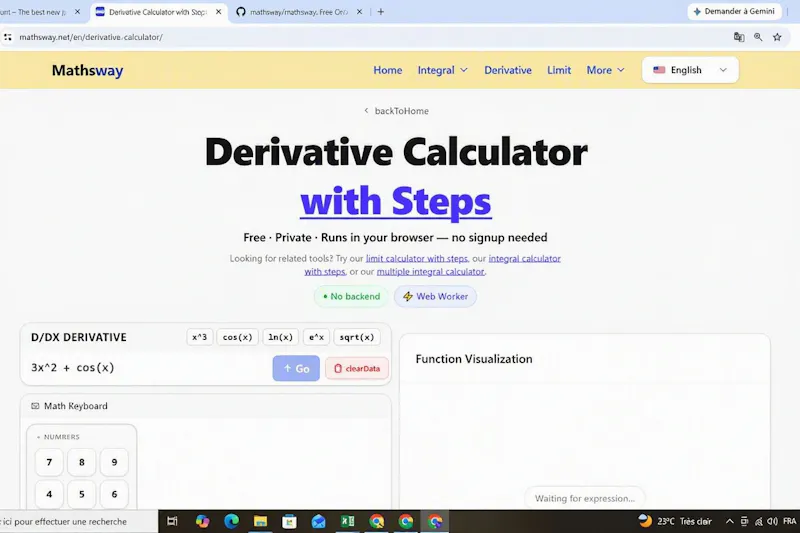Screen dimensions: 800x533
Task: Click the Mathsway logo
Action: (x=87, y=70)
